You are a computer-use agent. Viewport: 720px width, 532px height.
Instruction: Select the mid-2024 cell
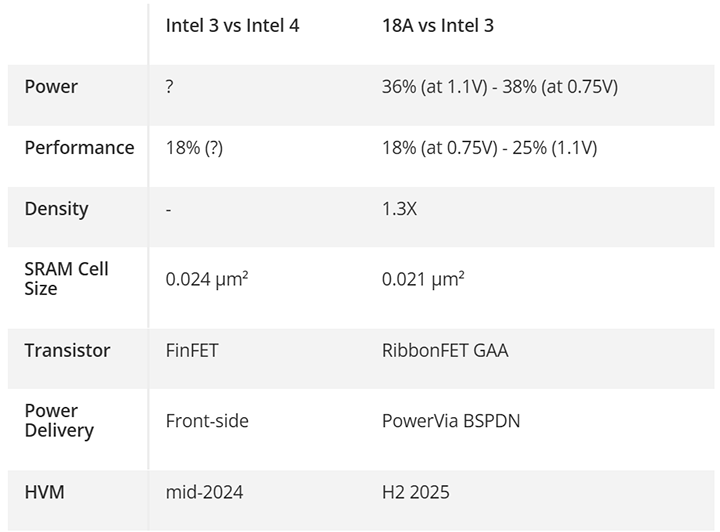pos(203,493)
